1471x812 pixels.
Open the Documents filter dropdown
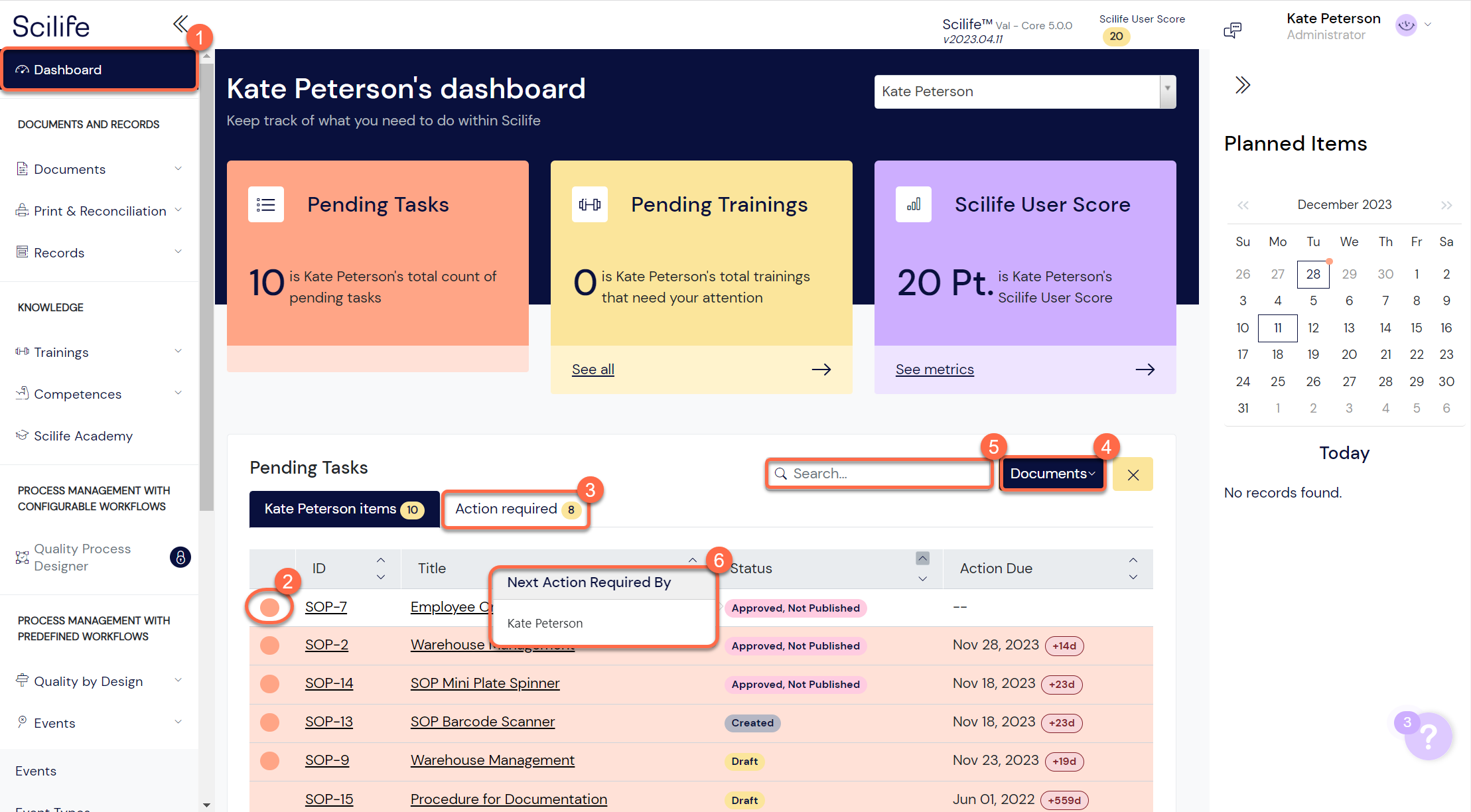(1052, 474)
